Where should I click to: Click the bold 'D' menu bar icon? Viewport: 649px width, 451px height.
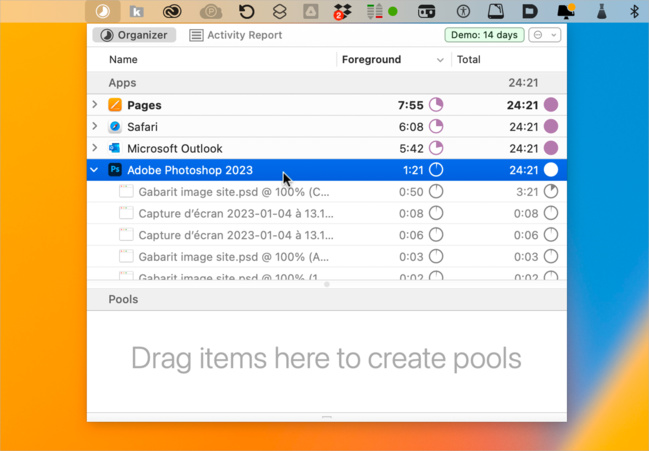point(529,12)
